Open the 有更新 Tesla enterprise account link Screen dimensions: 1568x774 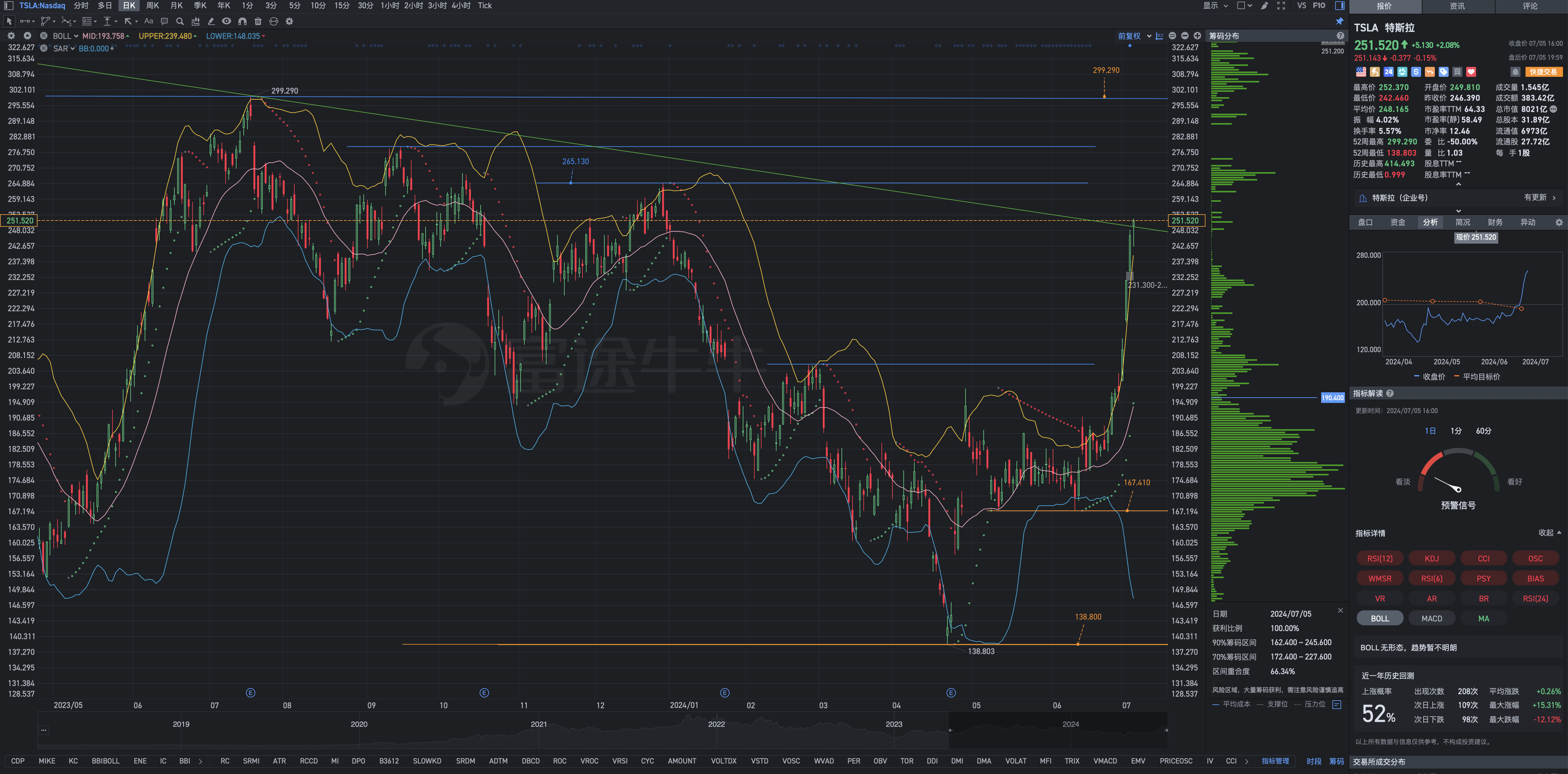click(x=1539, y=198)
